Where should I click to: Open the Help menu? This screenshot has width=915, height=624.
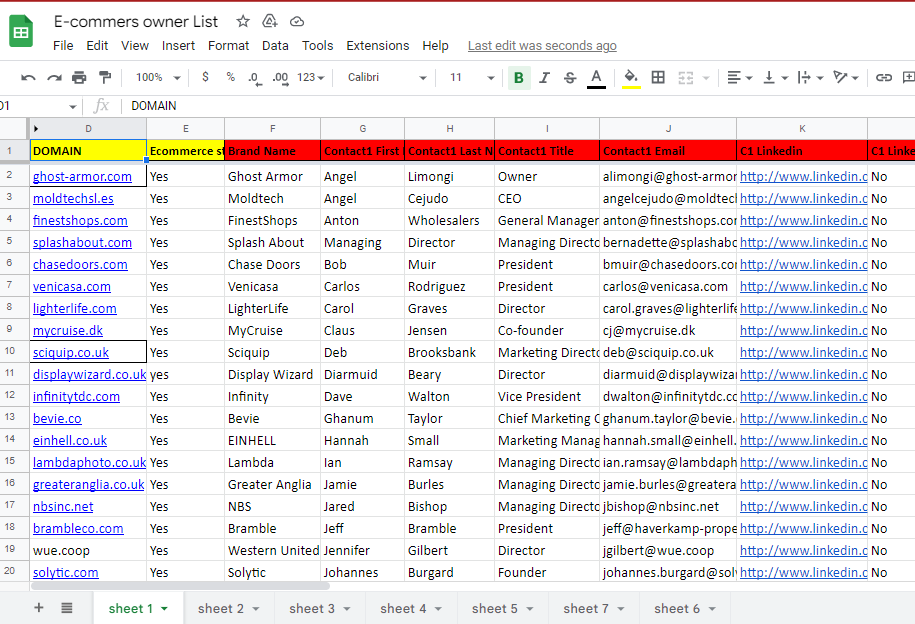point(435,46)
